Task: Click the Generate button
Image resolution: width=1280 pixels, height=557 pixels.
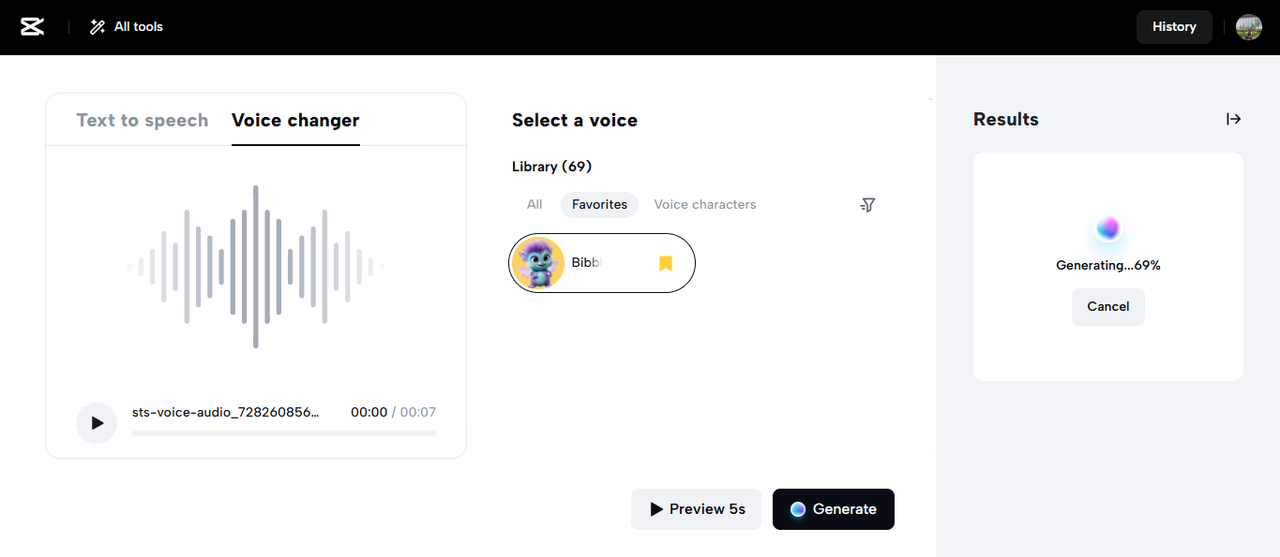Action: (x=833, y=509)
